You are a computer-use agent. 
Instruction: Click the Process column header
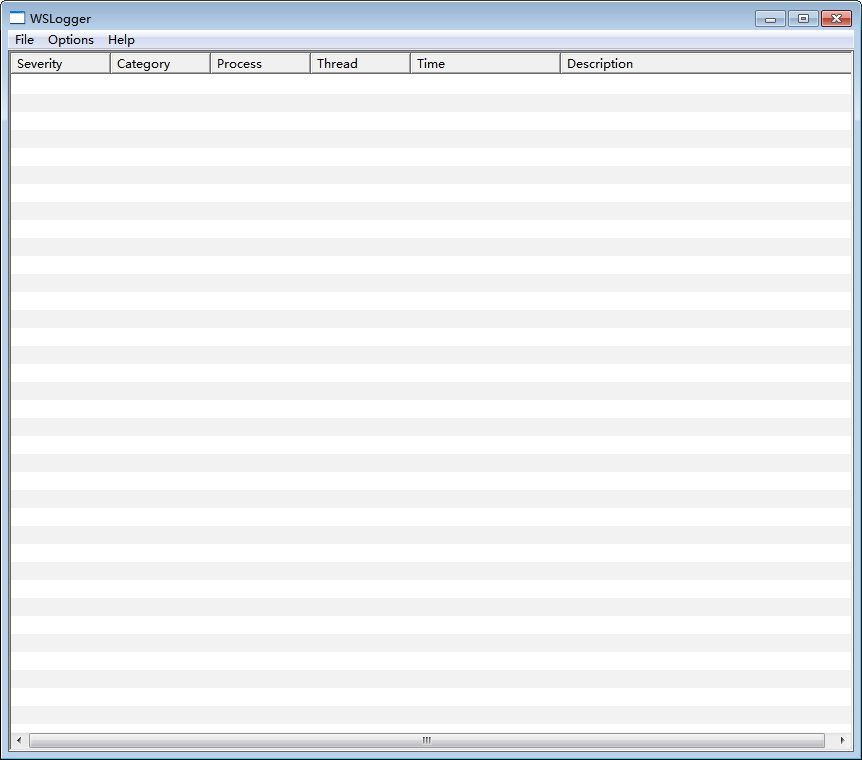pos(261,63)
